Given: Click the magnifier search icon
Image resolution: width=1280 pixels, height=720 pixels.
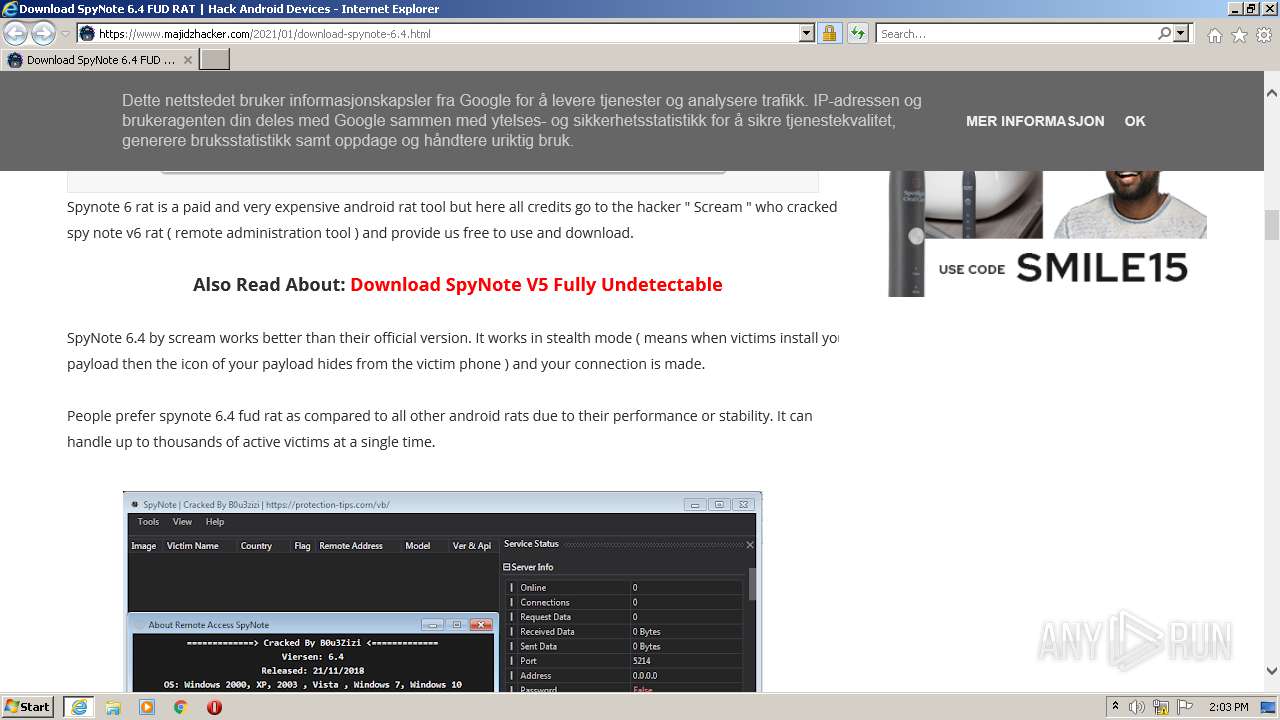Looking at the screenshot, I should [1164, 34].
